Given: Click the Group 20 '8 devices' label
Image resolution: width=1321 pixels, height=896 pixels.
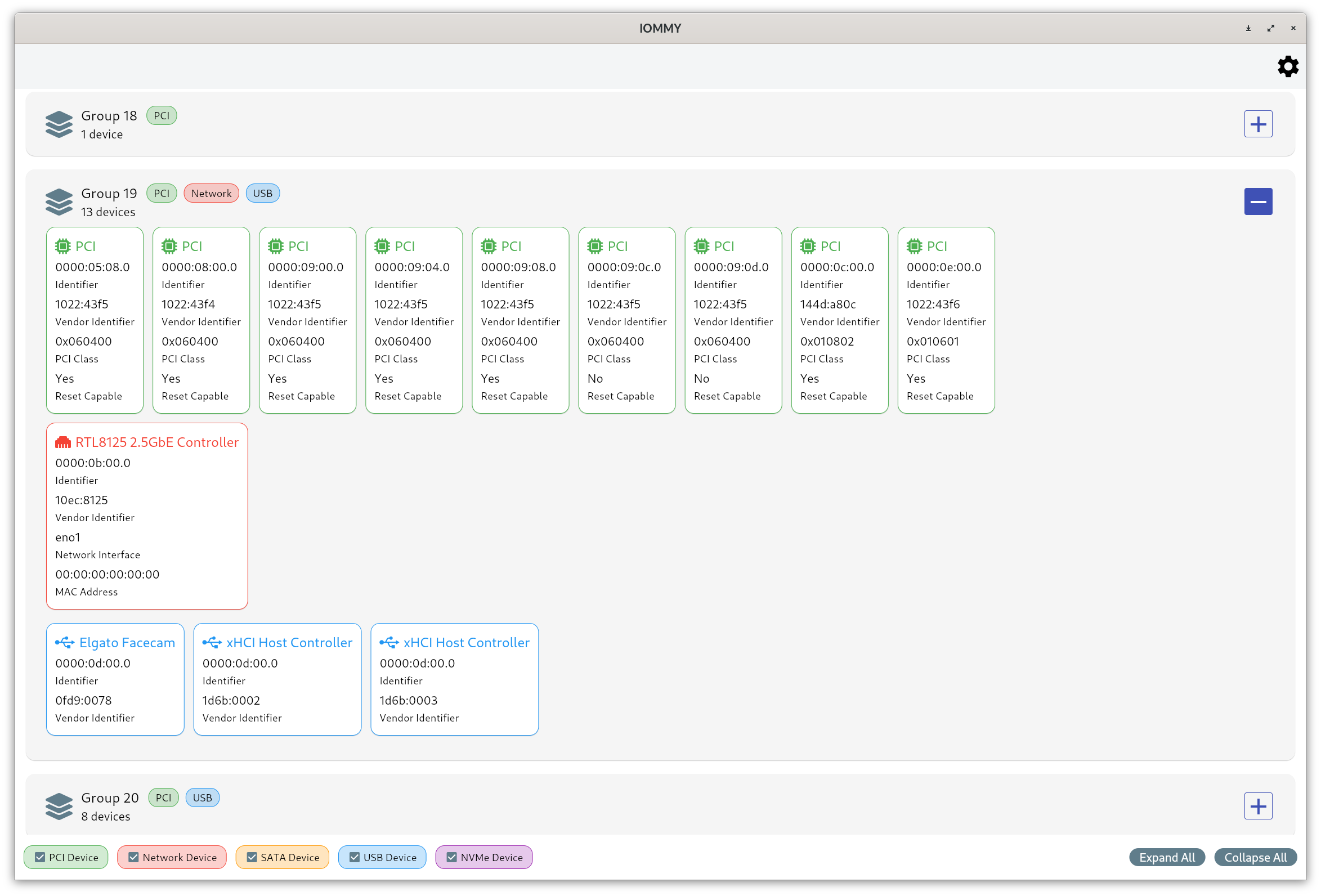Looking at the screenshot, I should click(x=106, y=817).
